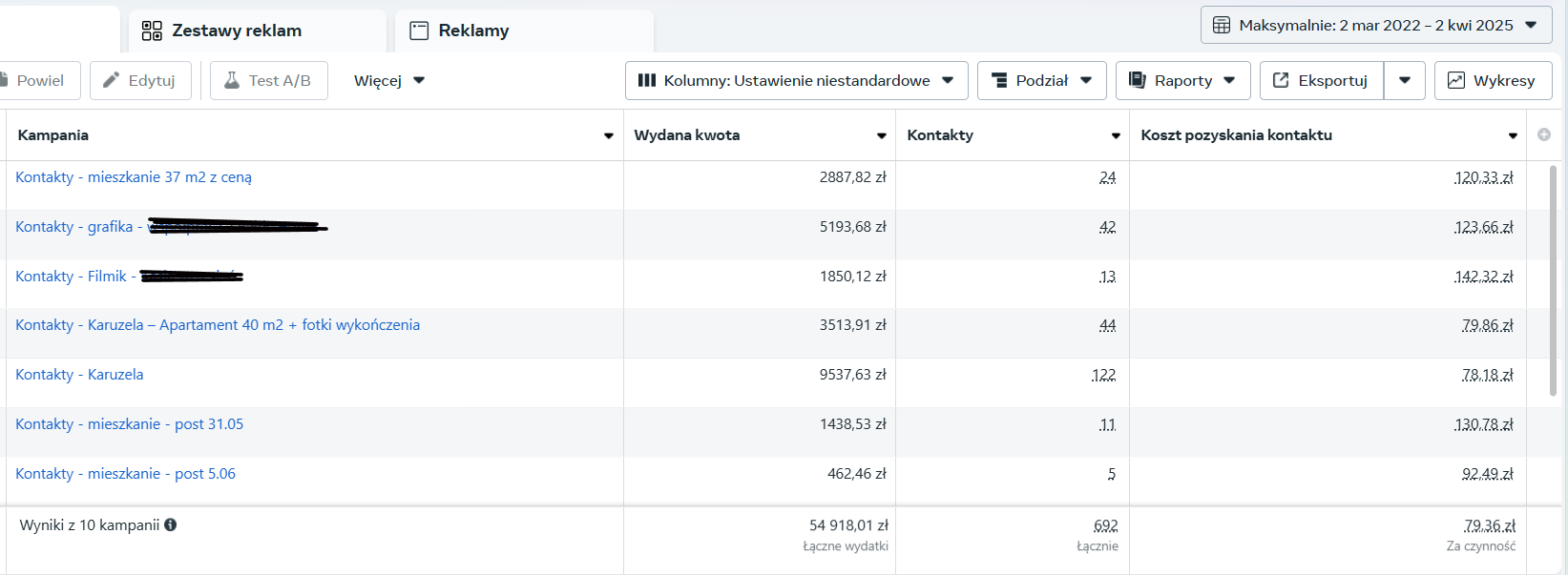Switch to the Reklamy tab

[524, 31]
